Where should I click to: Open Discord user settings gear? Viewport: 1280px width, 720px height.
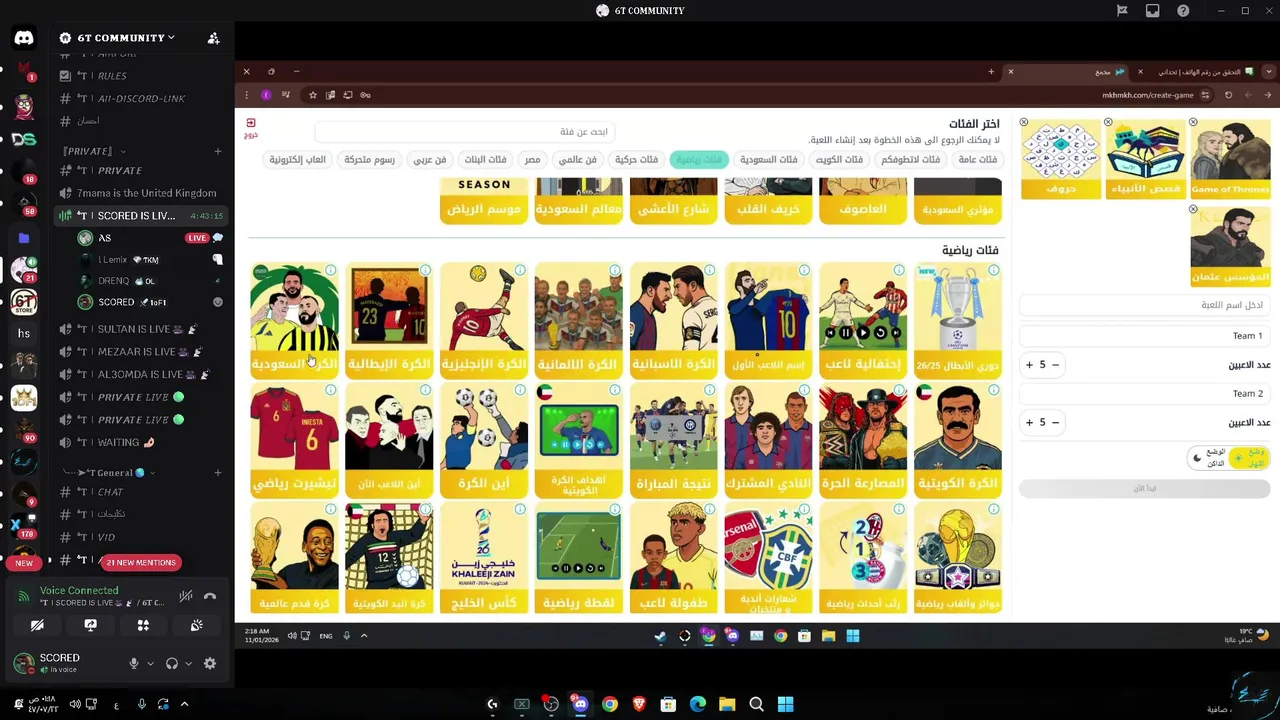(210, 663)
